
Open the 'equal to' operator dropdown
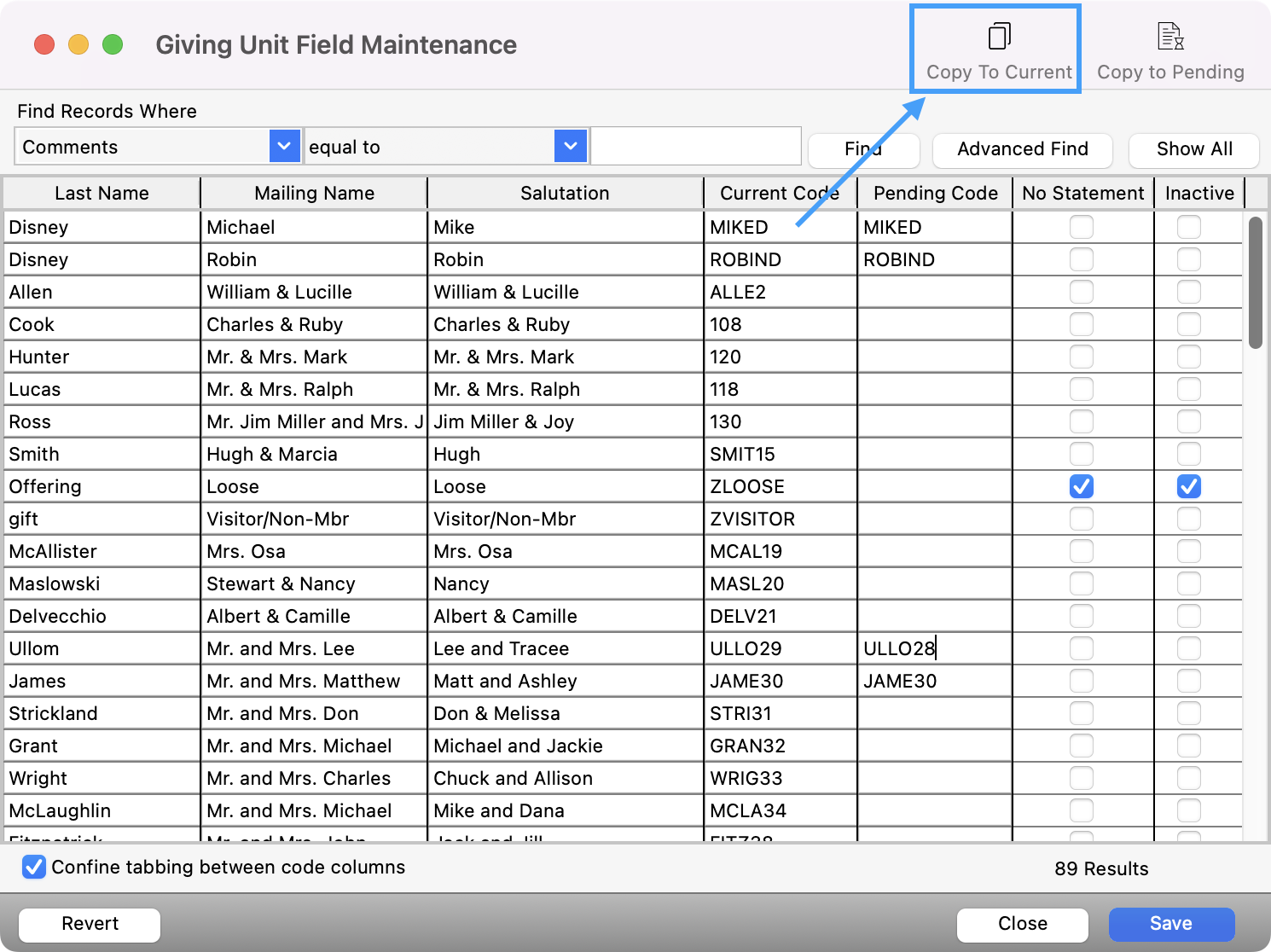[570, 147]
